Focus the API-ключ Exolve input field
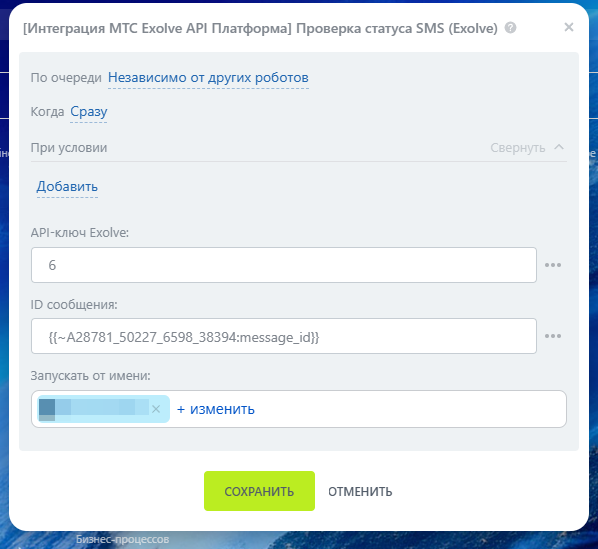The image size is (598, 549). tap(284, 265)
